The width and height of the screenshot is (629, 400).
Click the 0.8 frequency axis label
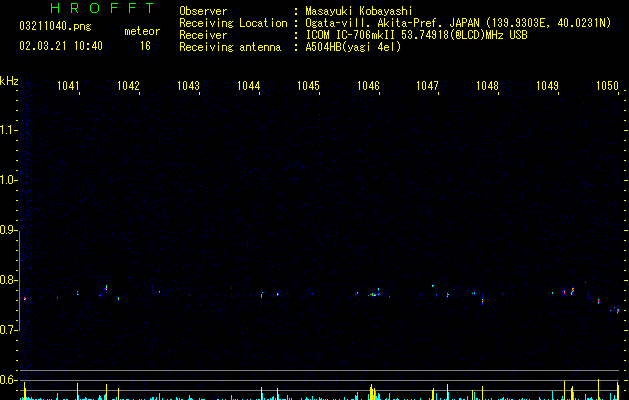(x=7, y=280)
